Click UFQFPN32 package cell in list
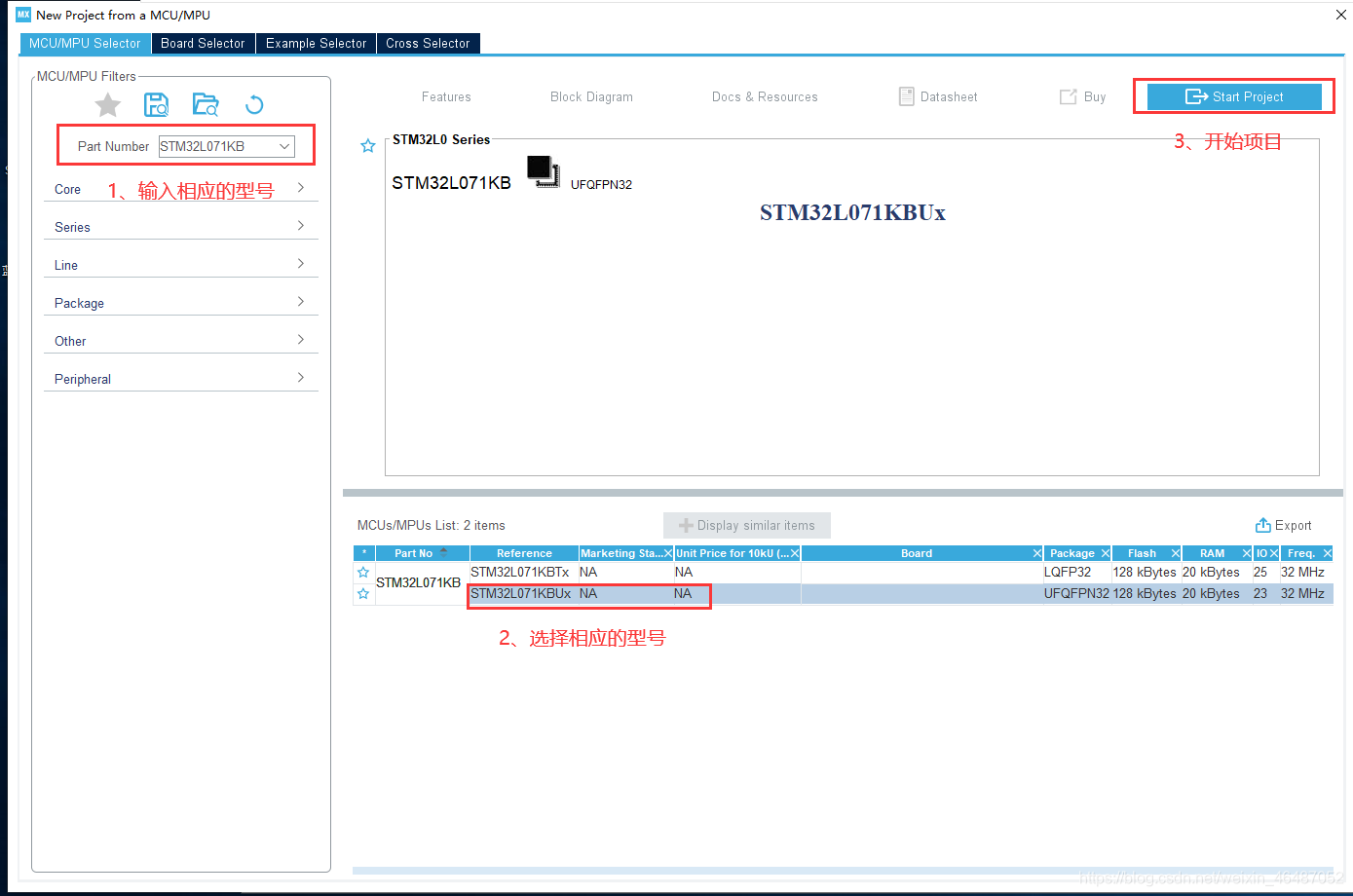Image resolution: width=1353 pixels, height=896 pixels. tap(1076, 594)
